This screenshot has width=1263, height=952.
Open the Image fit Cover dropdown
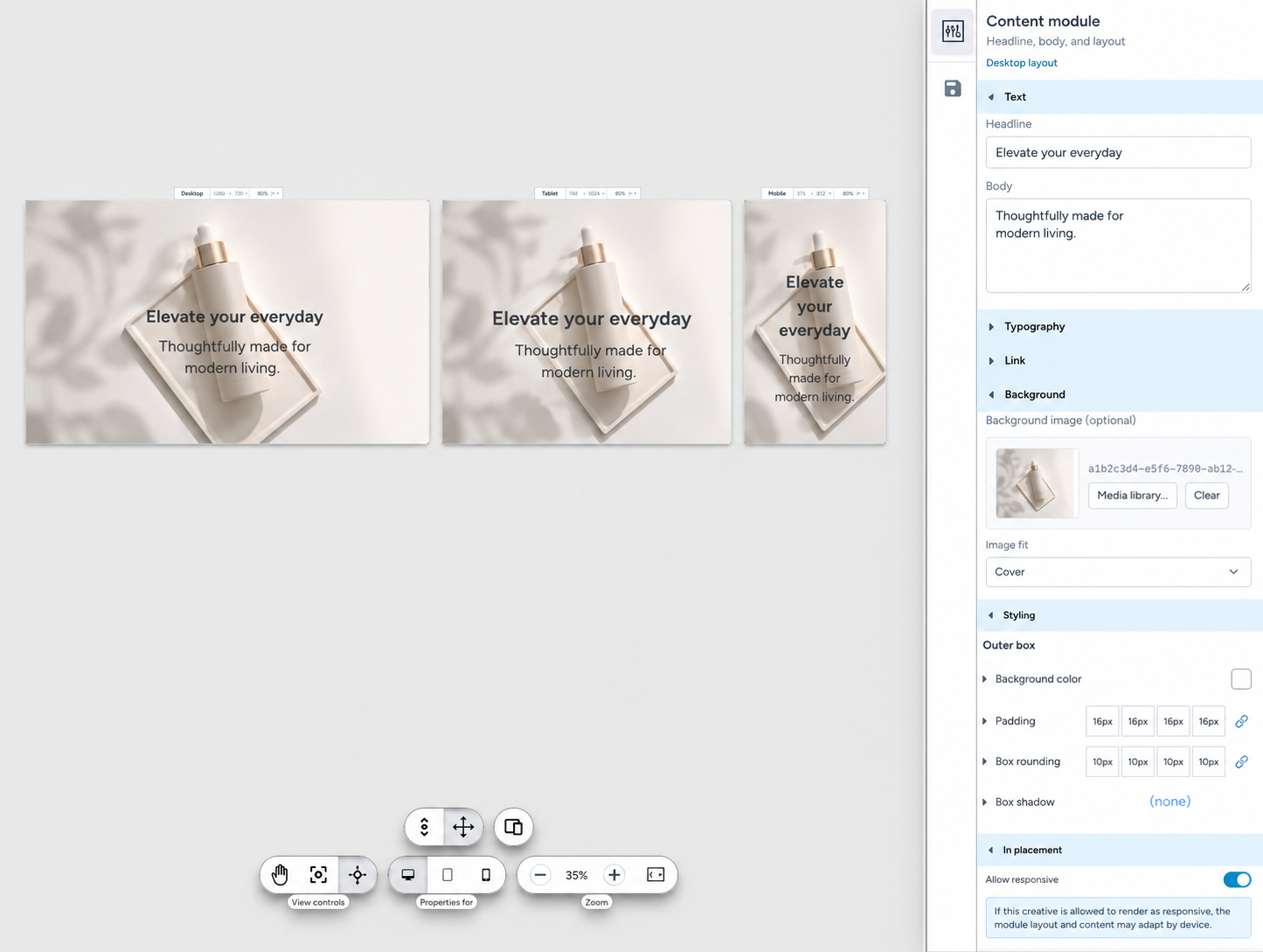(1118, 572)
